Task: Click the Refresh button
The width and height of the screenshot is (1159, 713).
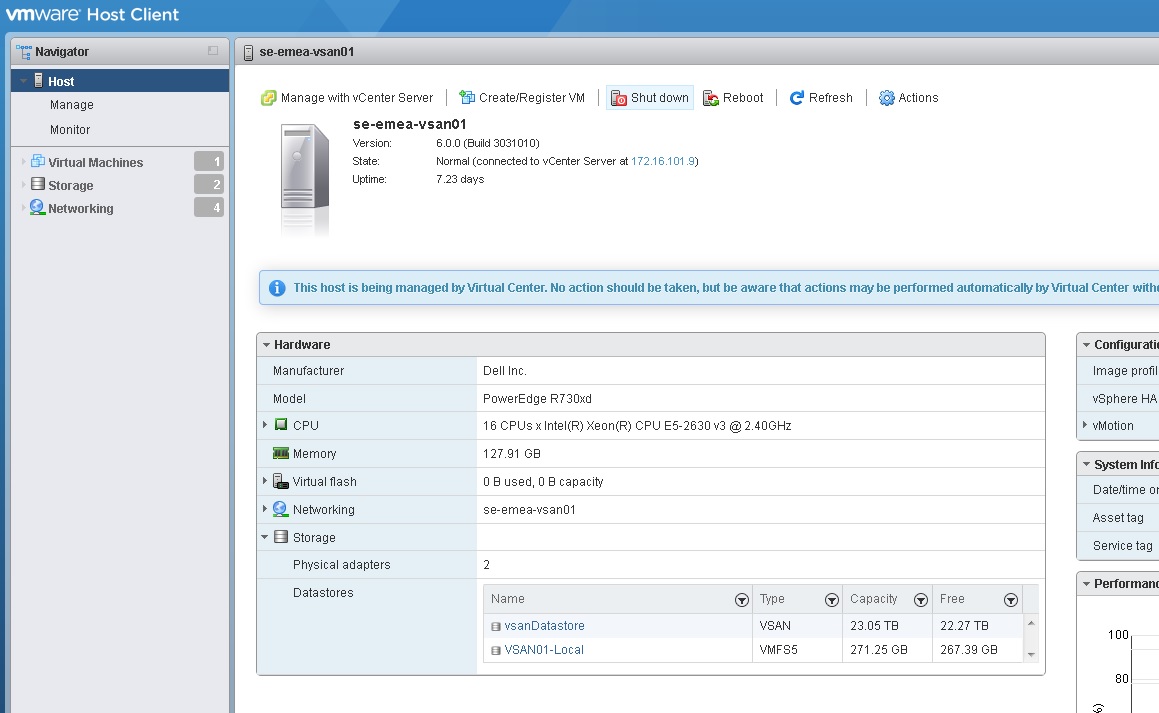Action: click(x=821, y=98)
